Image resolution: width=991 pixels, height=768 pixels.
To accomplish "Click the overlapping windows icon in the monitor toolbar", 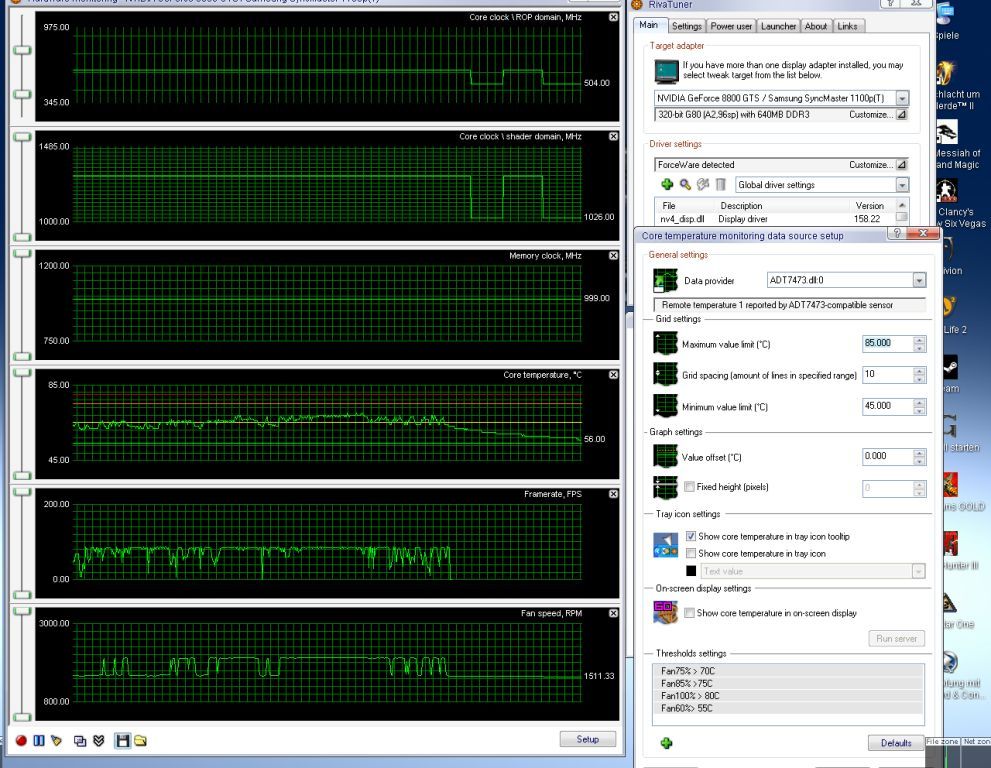I will (80, 740).
